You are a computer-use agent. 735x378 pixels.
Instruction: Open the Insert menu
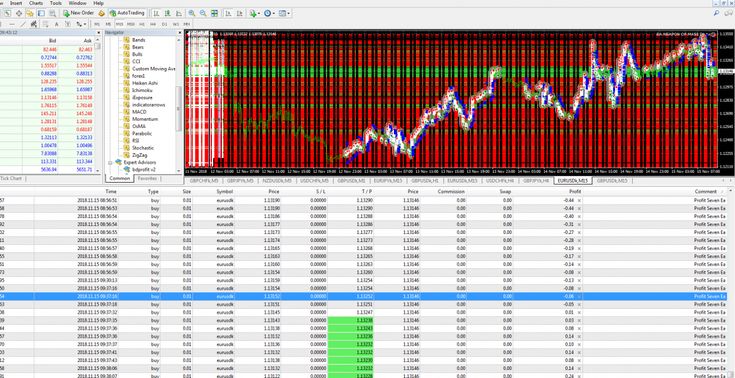click(16, 3)
